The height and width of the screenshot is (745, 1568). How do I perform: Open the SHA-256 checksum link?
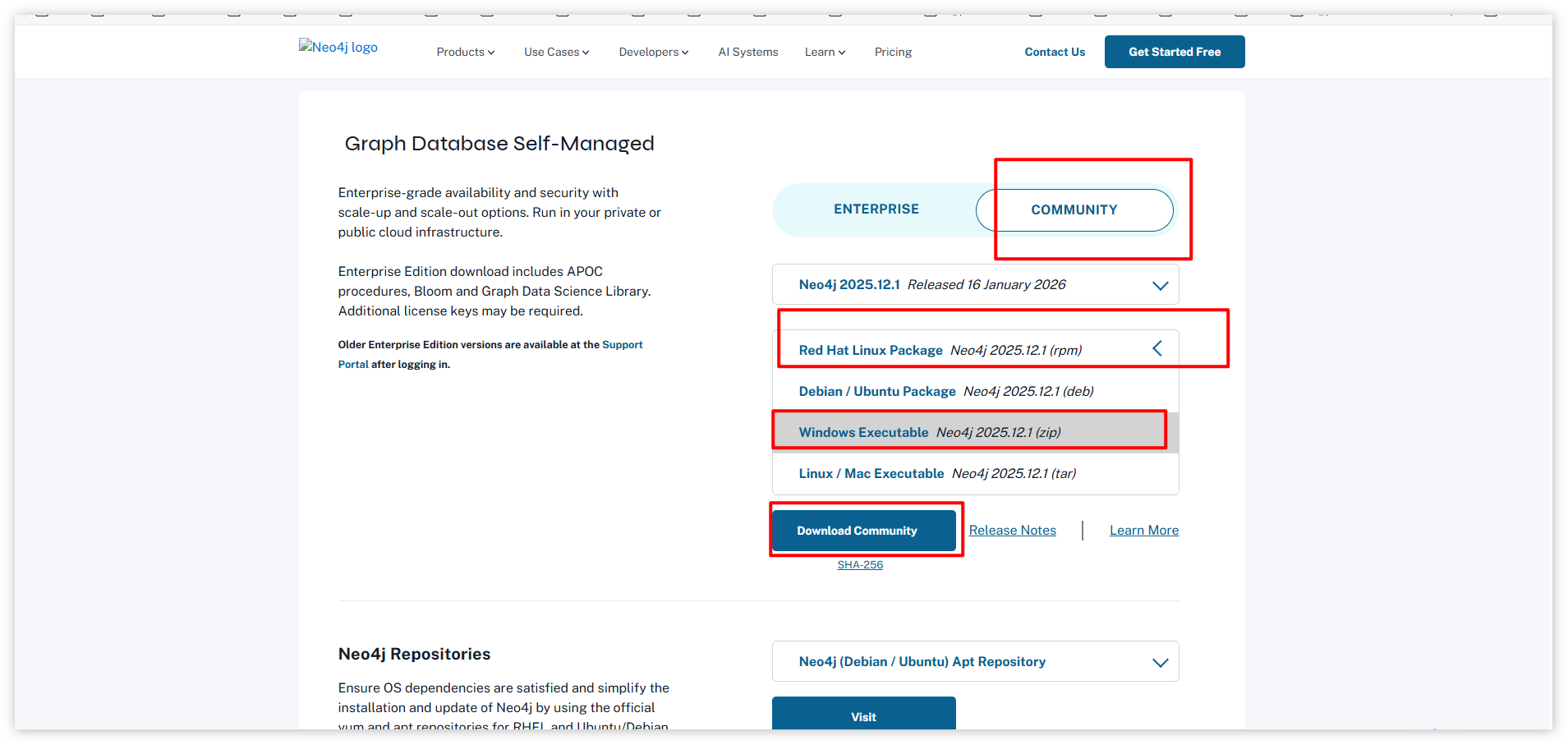(x=860, y=565)
